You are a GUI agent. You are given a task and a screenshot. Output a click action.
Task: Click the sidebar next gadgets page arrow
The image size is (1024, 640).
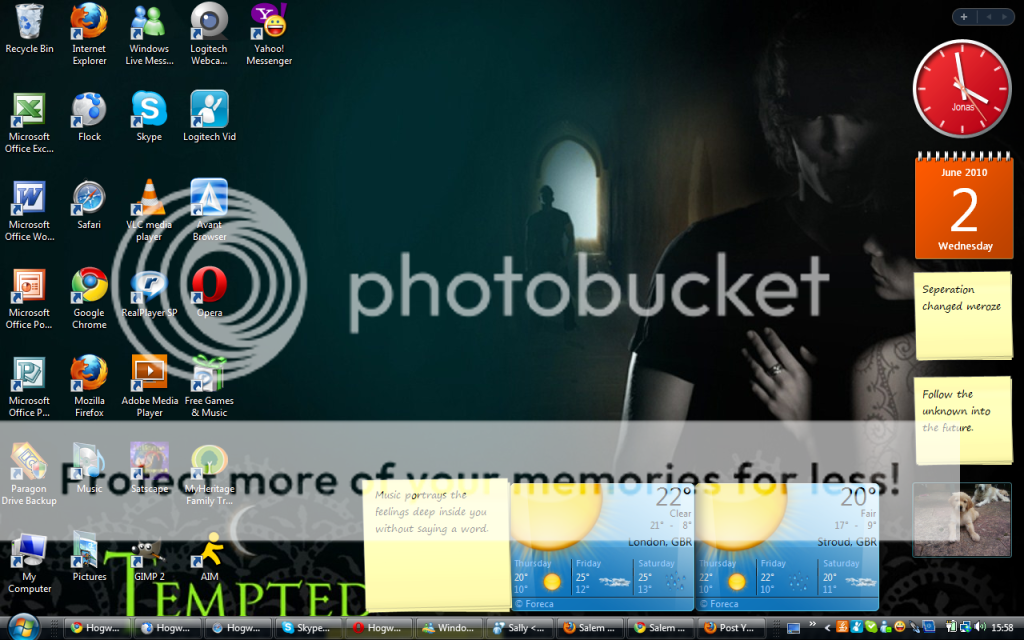(1004, 17)
